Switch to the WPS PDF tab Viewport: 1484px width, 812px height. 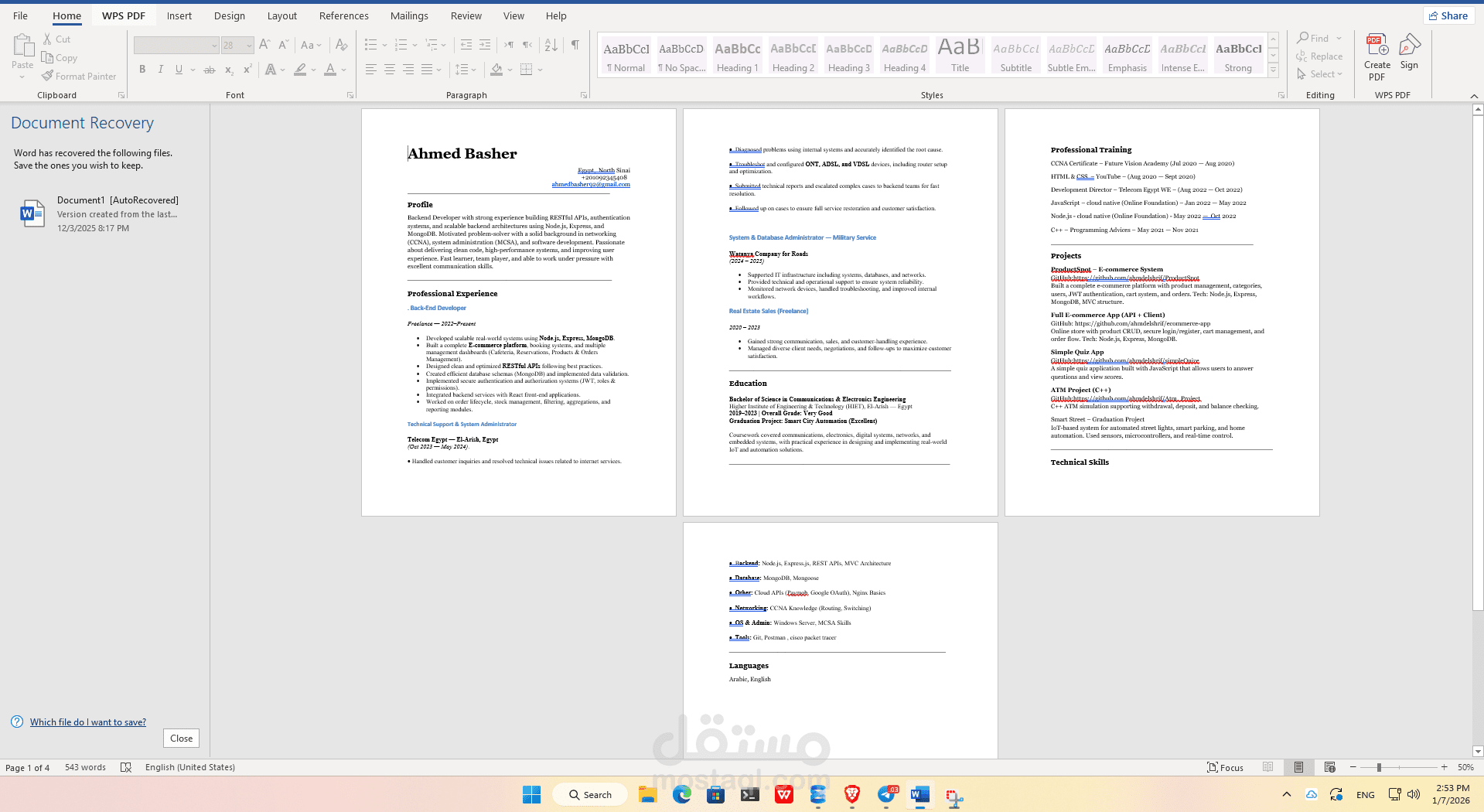124,15
